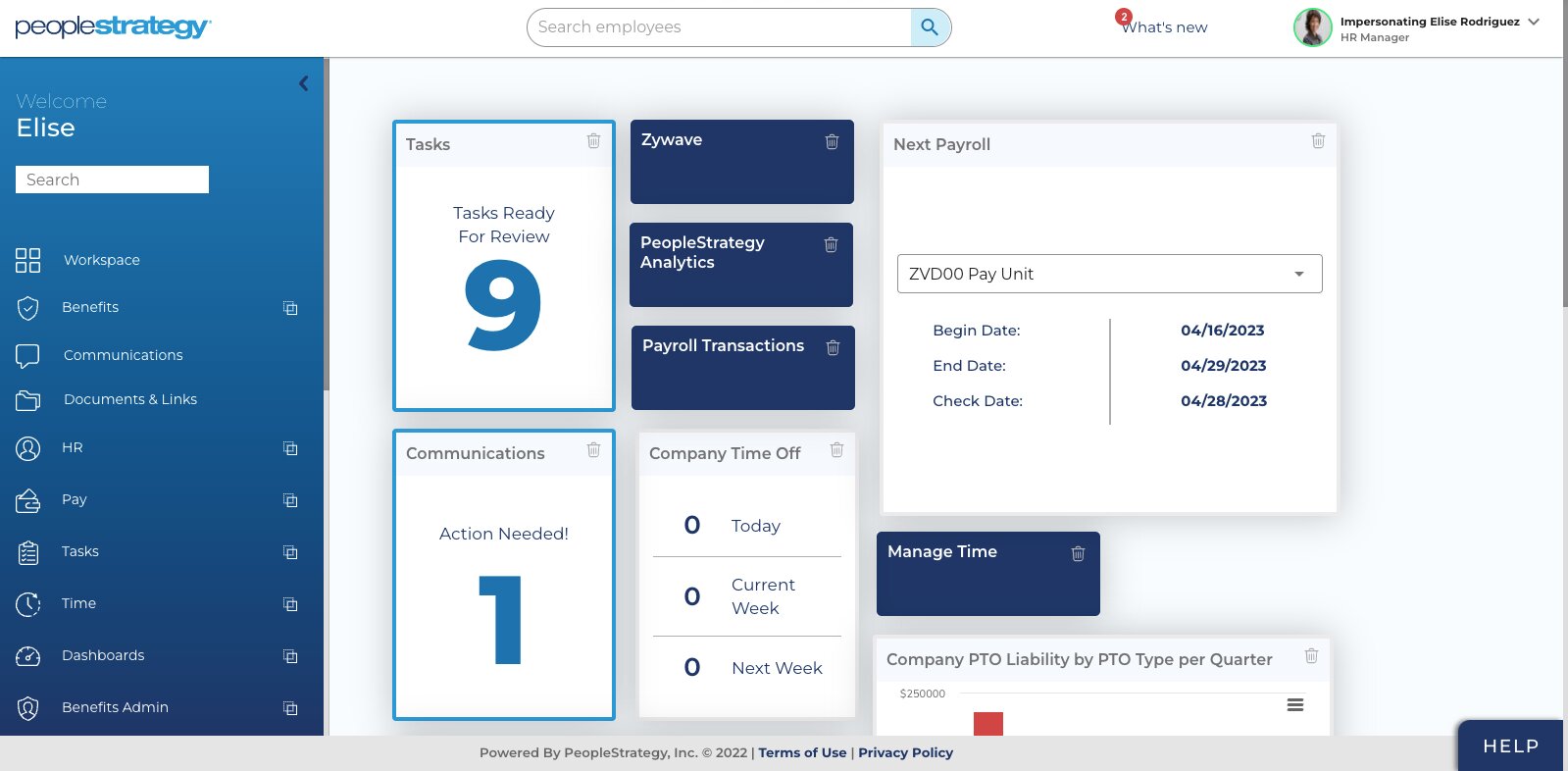Collapse the left sidebar with arrow

[304, 84]
